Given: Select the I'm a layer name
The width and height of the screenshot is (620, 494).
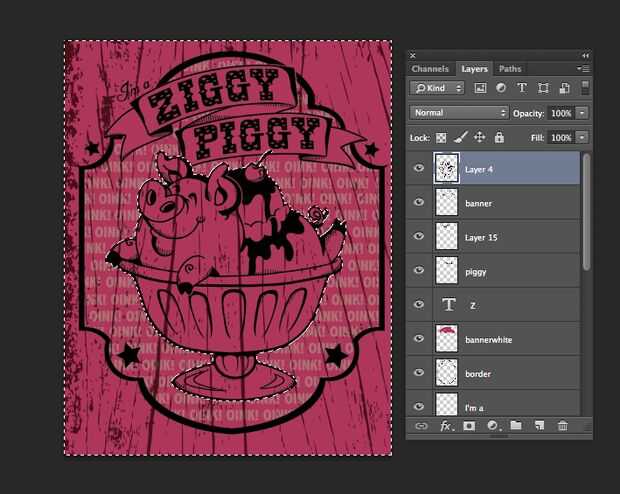Looking at the screenshot, I should 474,408.
